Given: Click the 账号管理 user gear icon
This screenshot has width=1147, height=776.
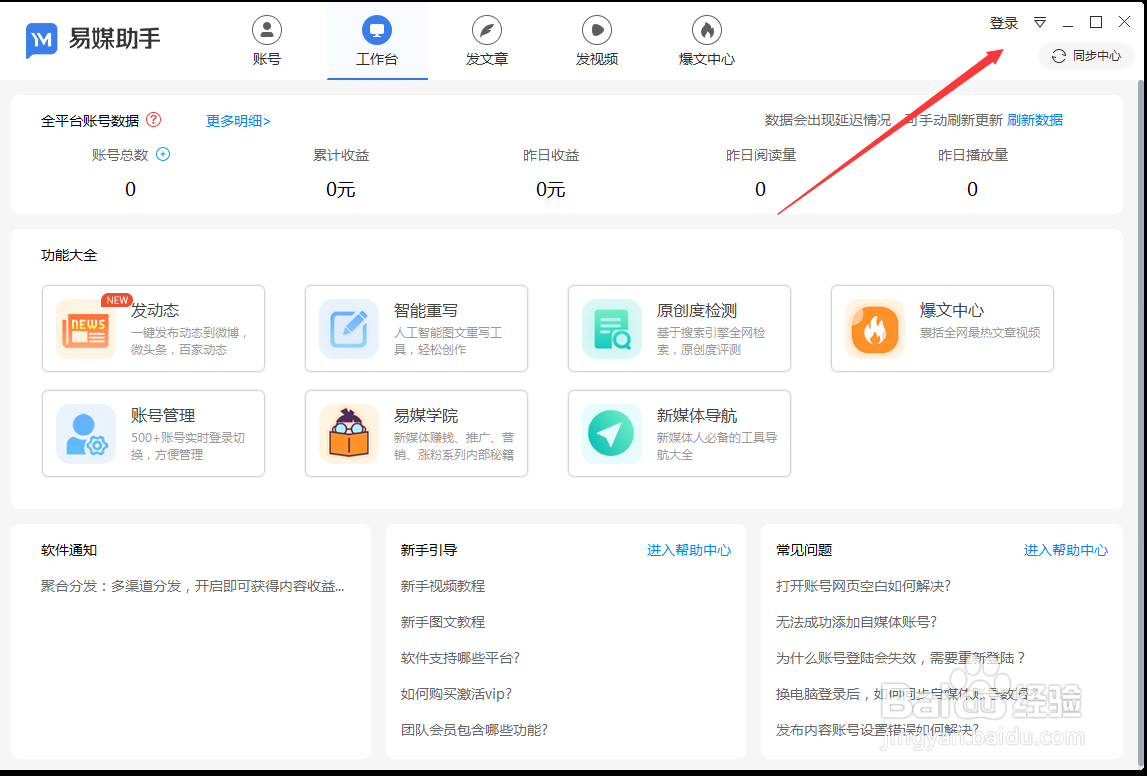Looking at the screenshot, I should point(86,434).
